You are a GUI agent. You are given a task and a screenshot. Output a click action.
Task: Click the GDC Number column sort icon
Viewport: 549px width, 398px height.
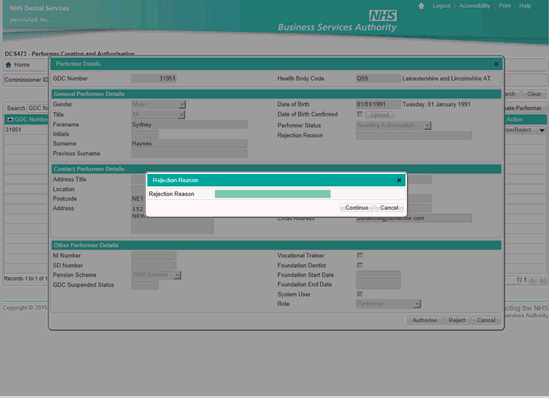point(10,119)
